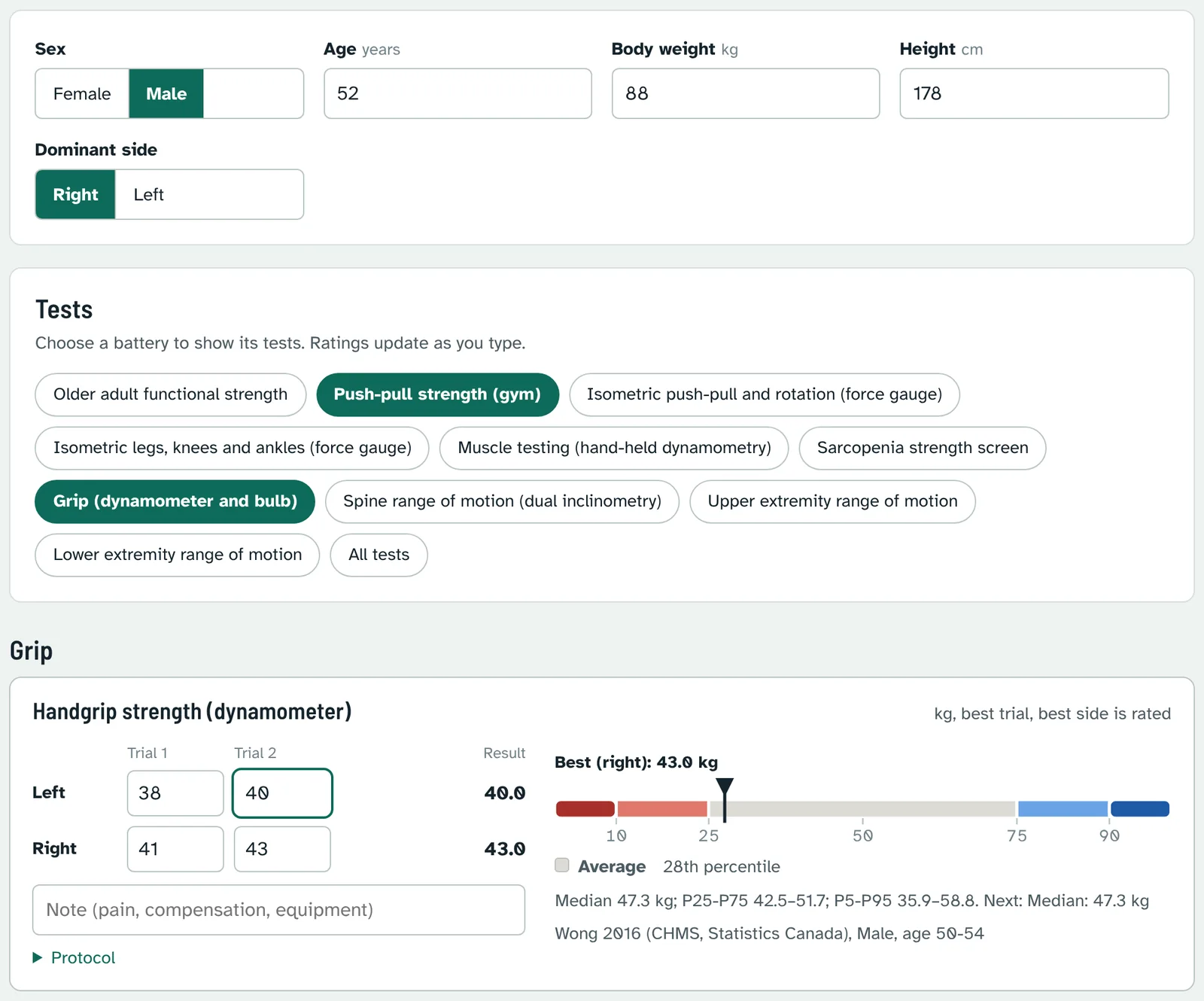Show Lower extremity range of motion tests

click(177, 555)
